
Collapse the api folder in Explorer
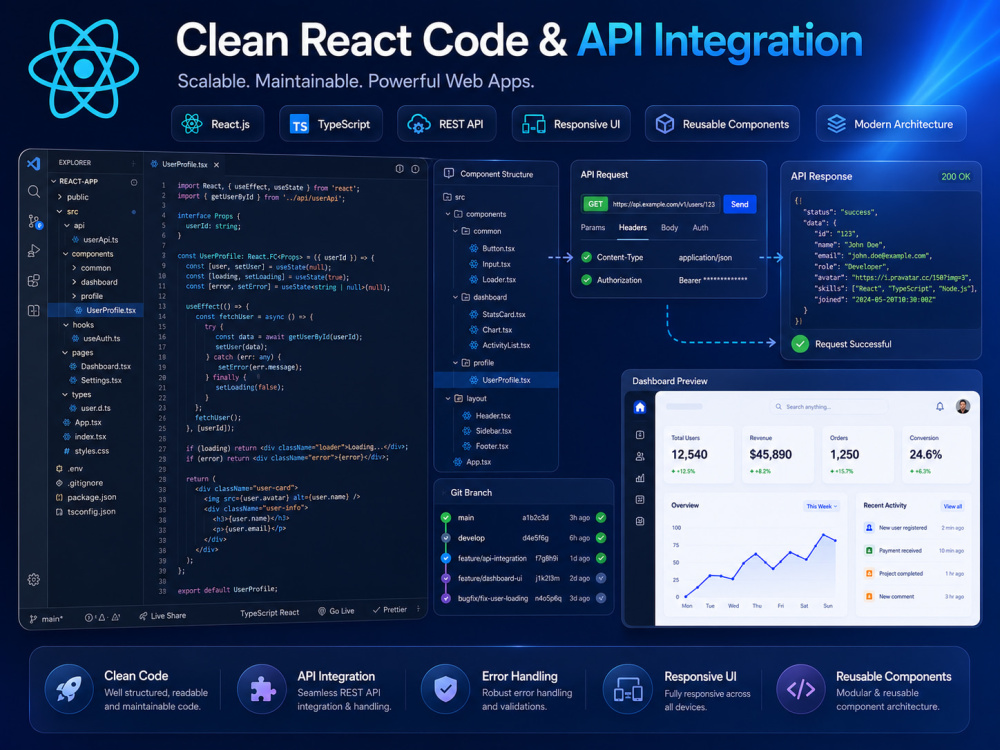point(66,225)
